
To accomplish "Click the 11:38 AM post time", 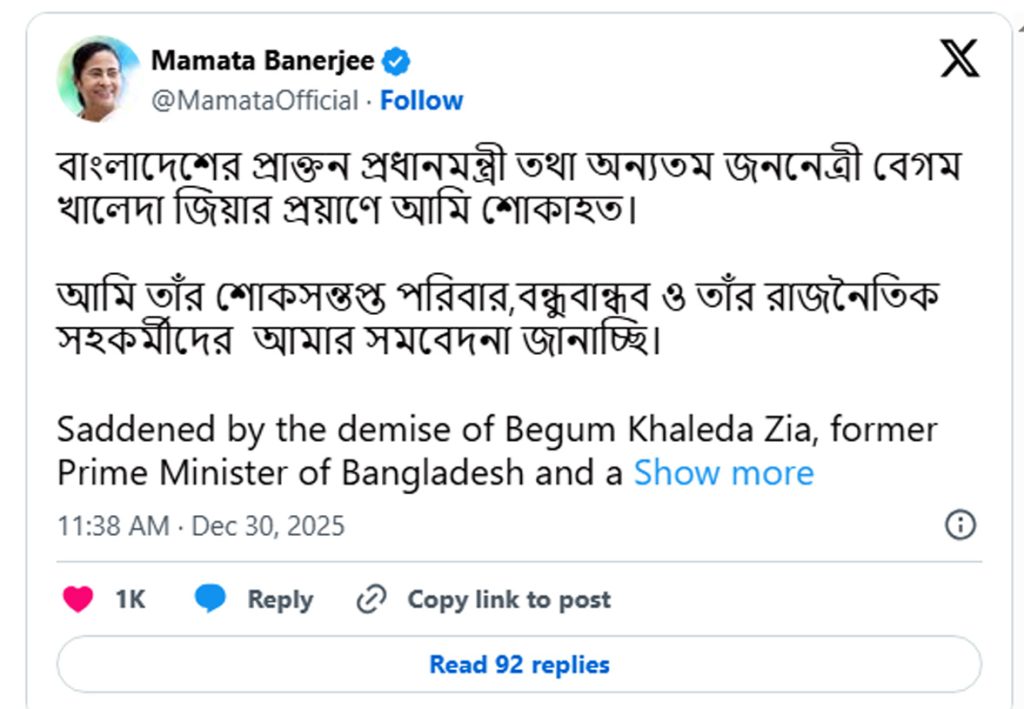I will pyautogui.click(x=113, y=526).
